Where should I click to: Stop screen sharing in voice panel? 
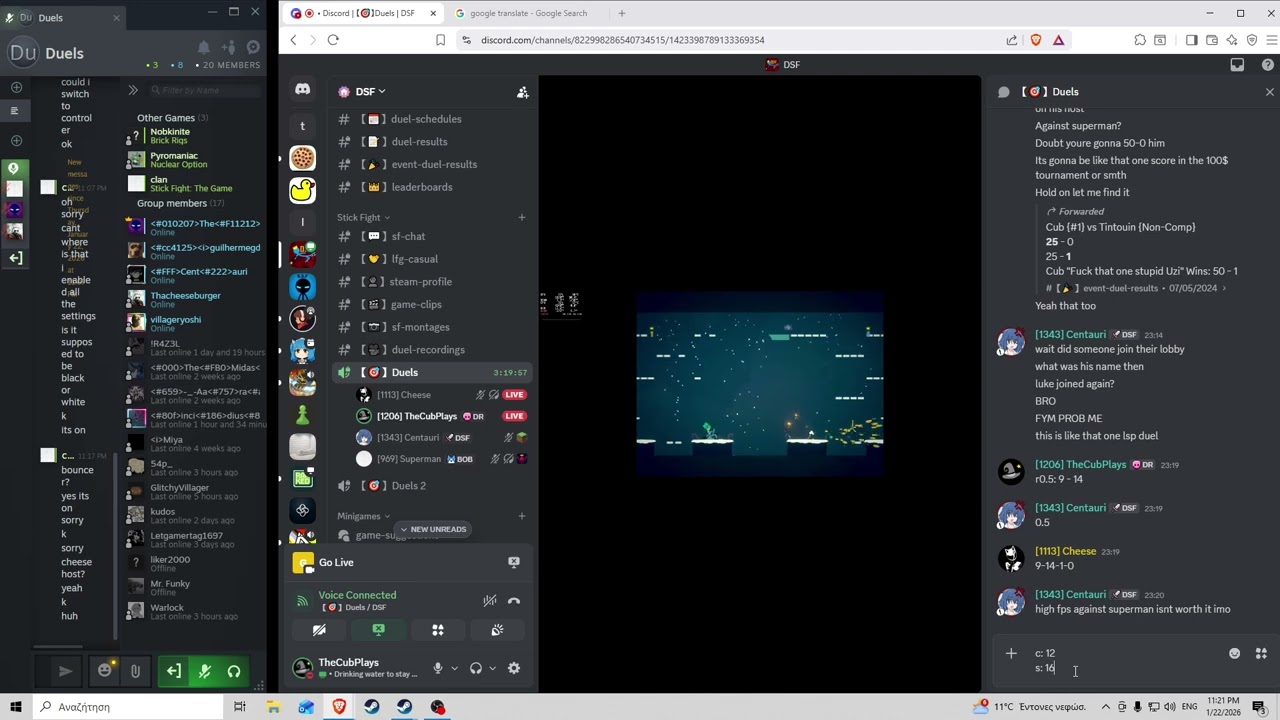click(x=378, y=630)
